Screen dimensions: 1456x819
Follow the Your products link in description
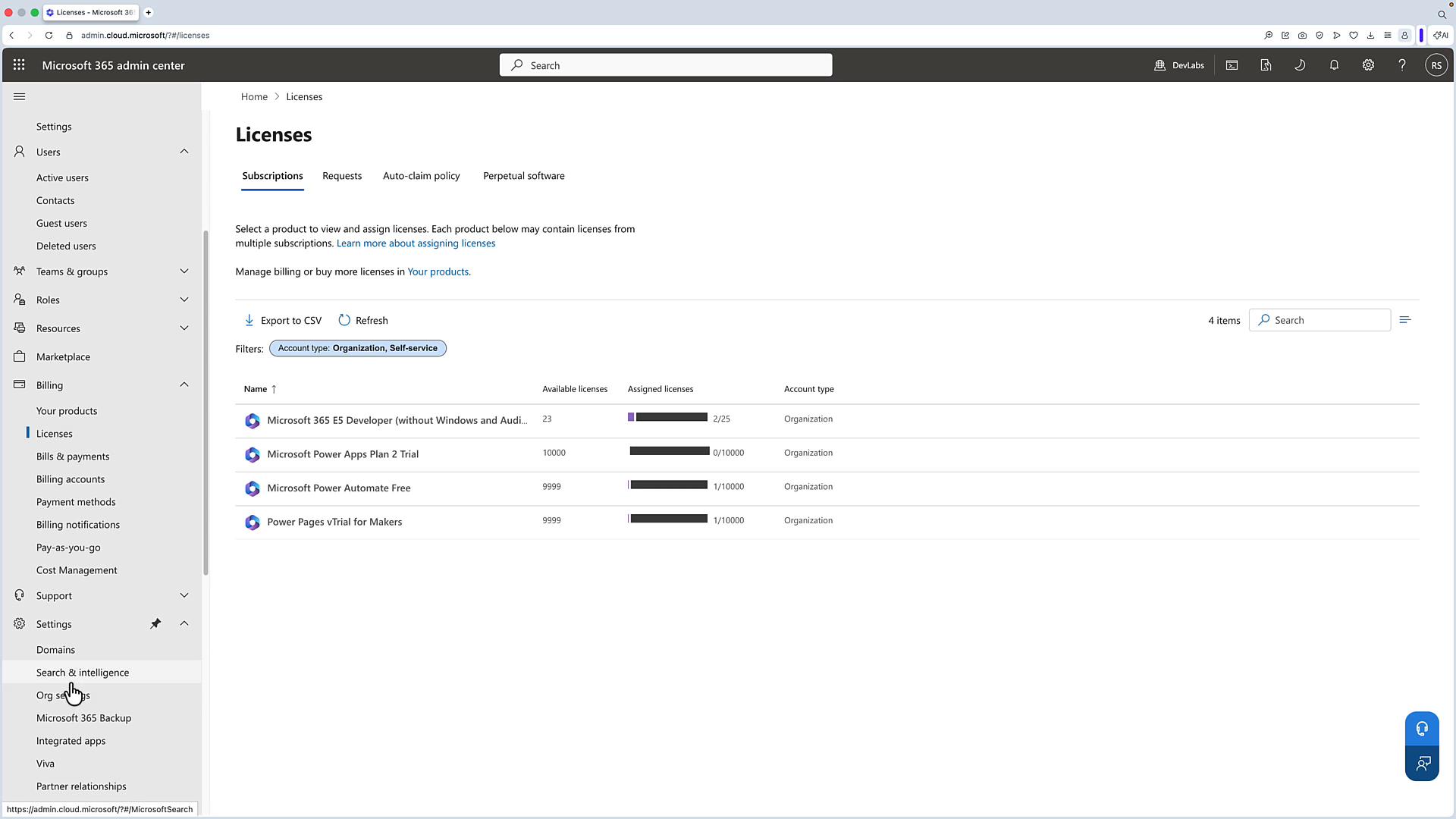[438, 271]
